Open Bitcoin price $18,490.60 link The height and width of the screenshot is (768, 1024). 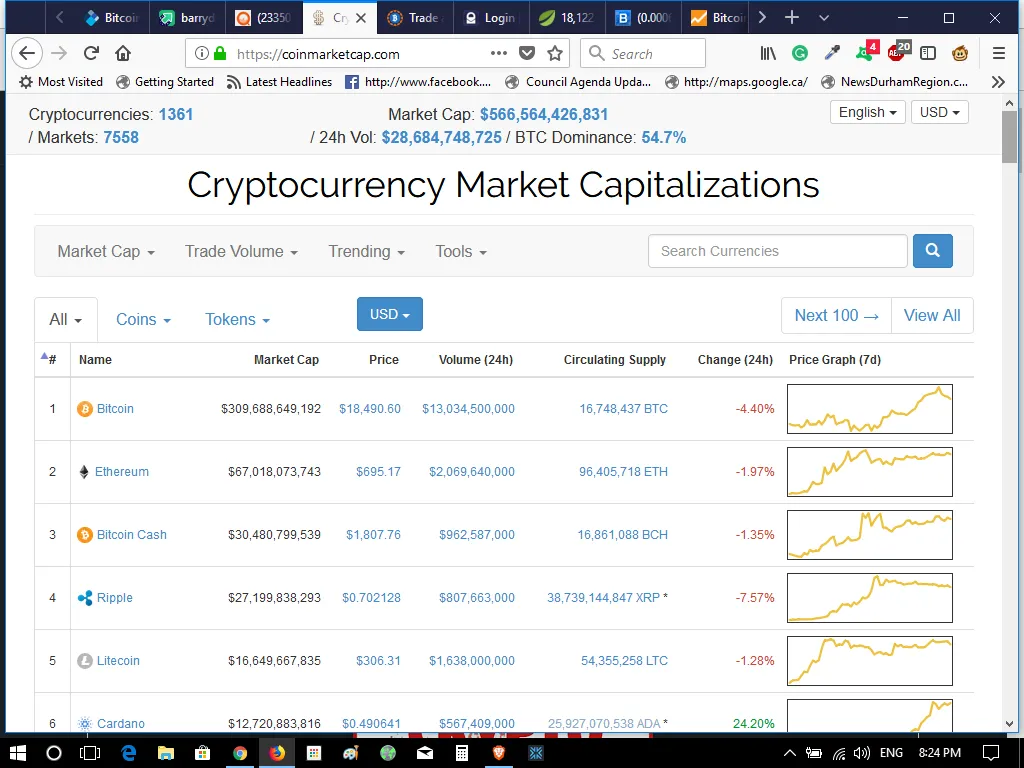point(370,409)
